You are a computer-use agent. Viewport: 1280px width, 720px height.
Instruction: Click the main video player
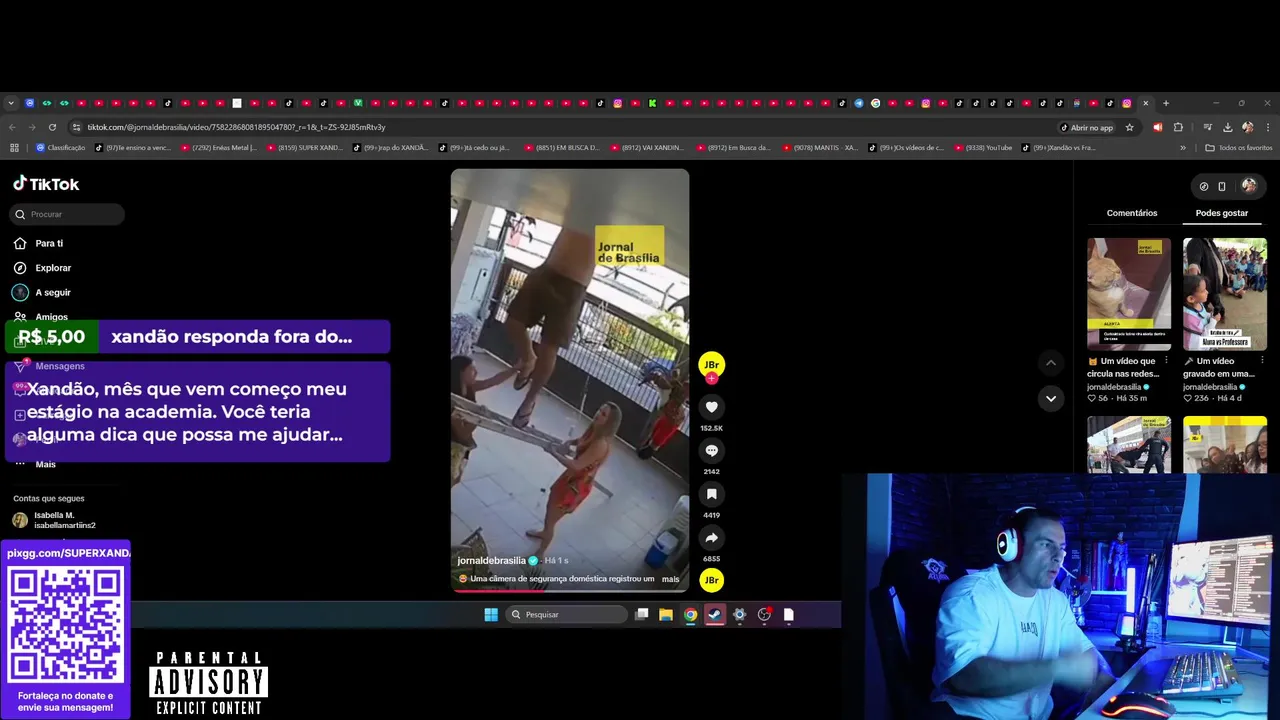[x=570, y=381]
